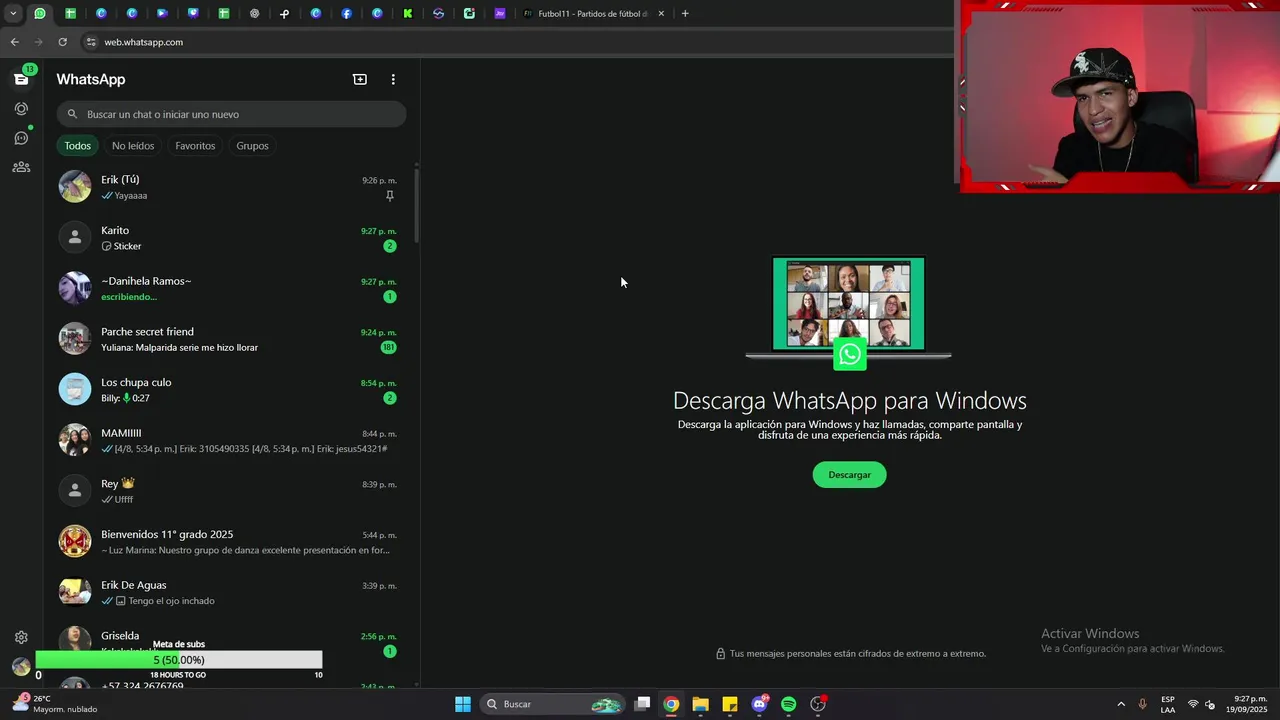Open Discord from the taskbar
Viewport: 1280px width, 720px height.
759,704
